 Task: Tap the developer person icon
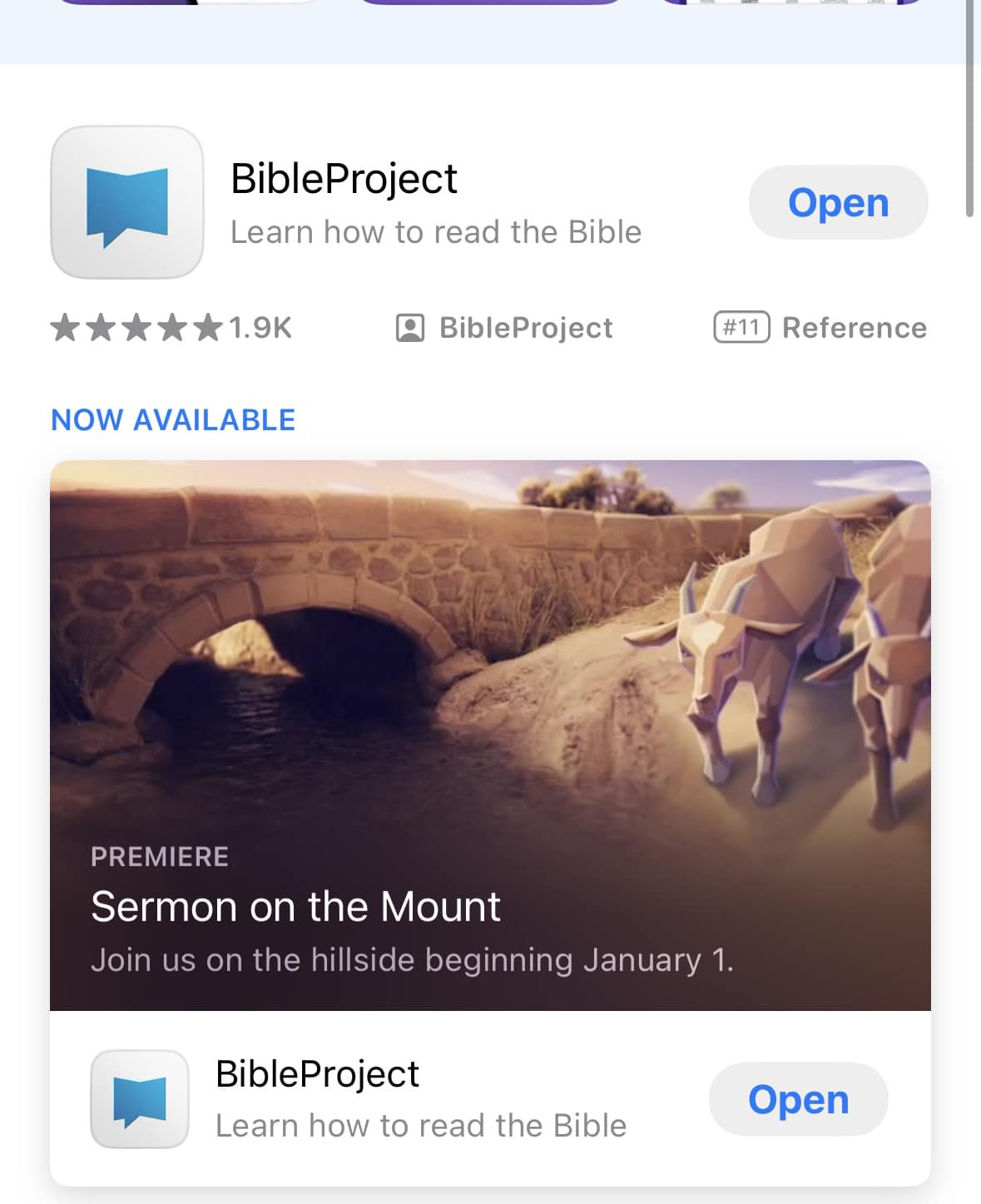pyautogui.click(x=409, y=328)
